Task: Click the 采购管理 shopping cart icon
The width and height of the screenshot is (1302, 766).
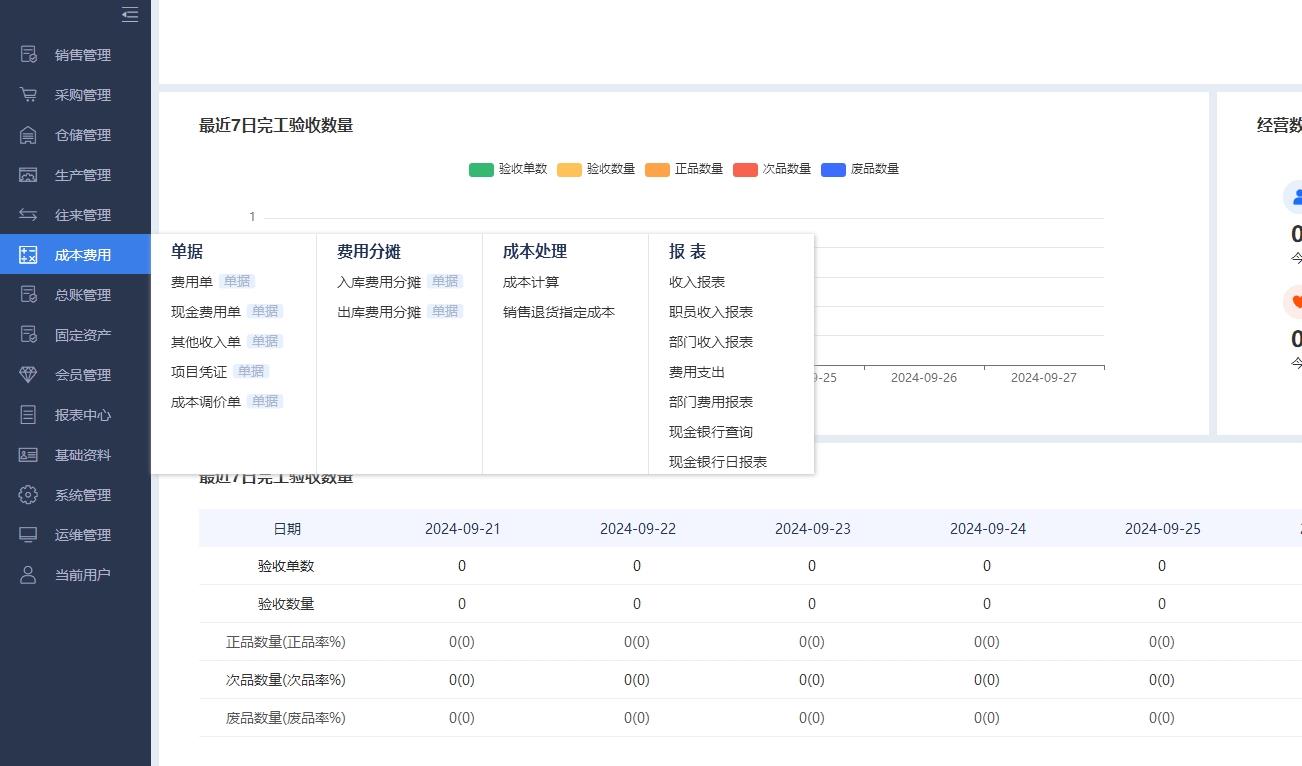Action: click(x=28, y=95)
